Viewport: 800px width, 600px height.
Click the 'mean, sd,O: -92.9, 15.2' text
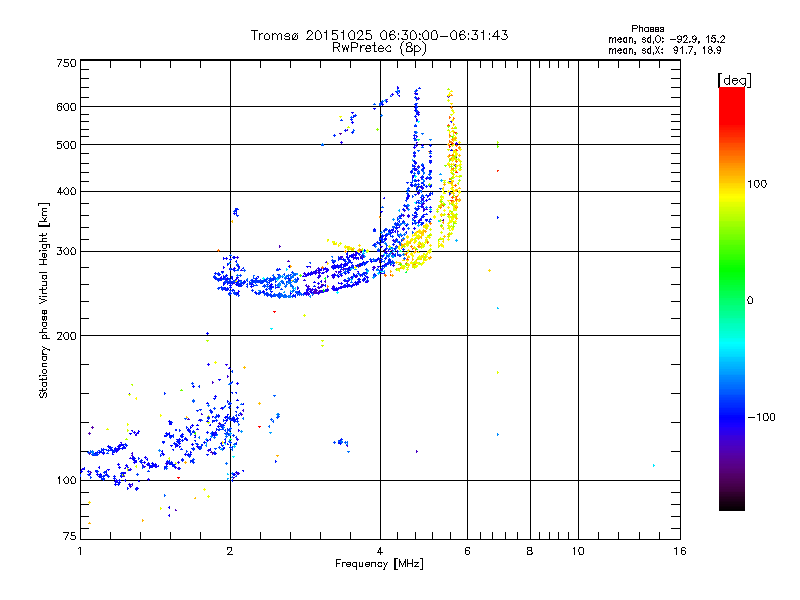pos(666,39)
